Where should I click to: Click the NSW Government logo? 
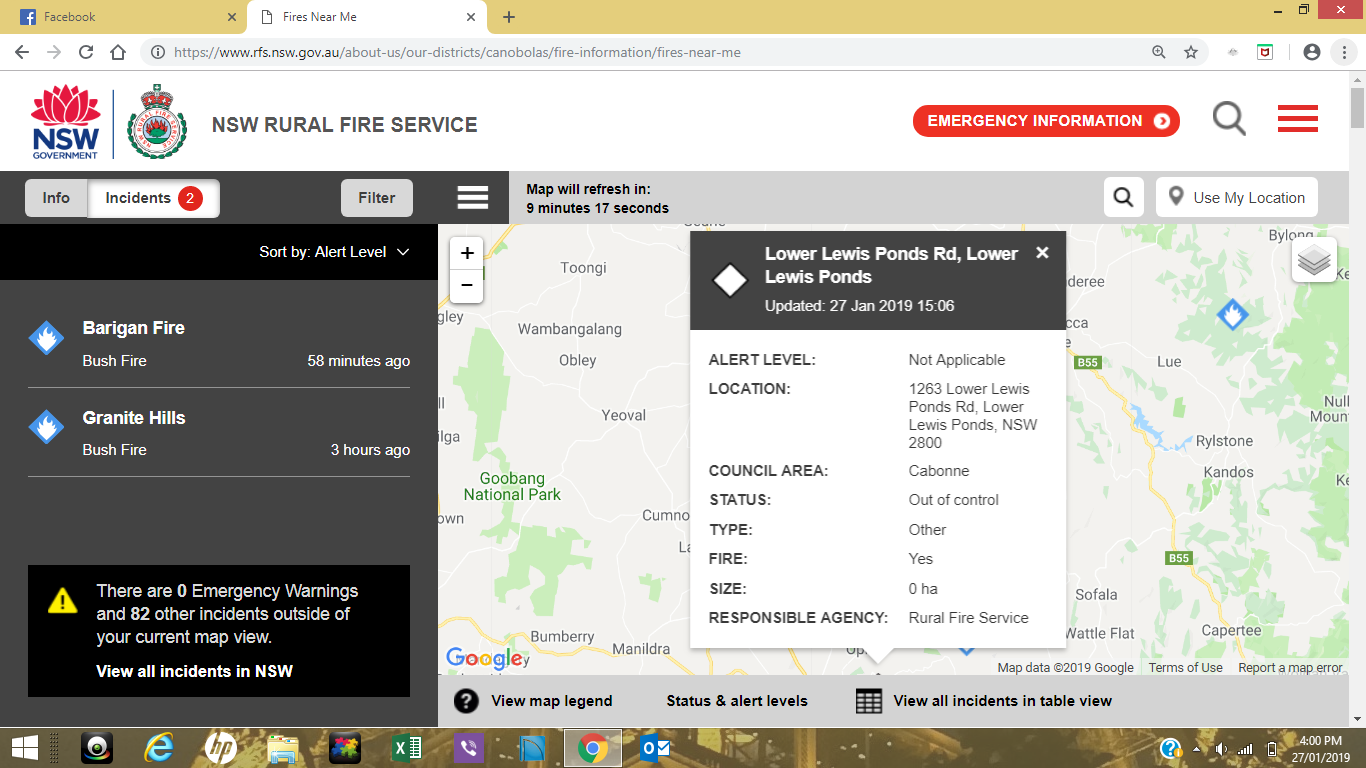66,122
